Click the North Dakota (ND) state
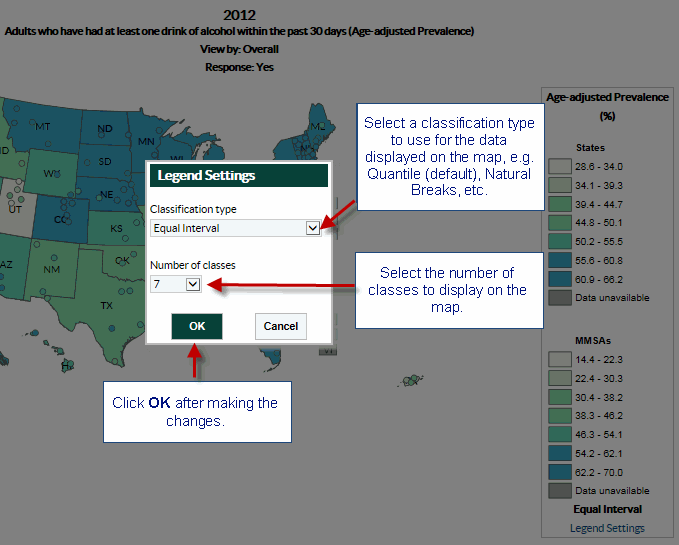This screenshot has height=545, width=679. coord(104,129)
